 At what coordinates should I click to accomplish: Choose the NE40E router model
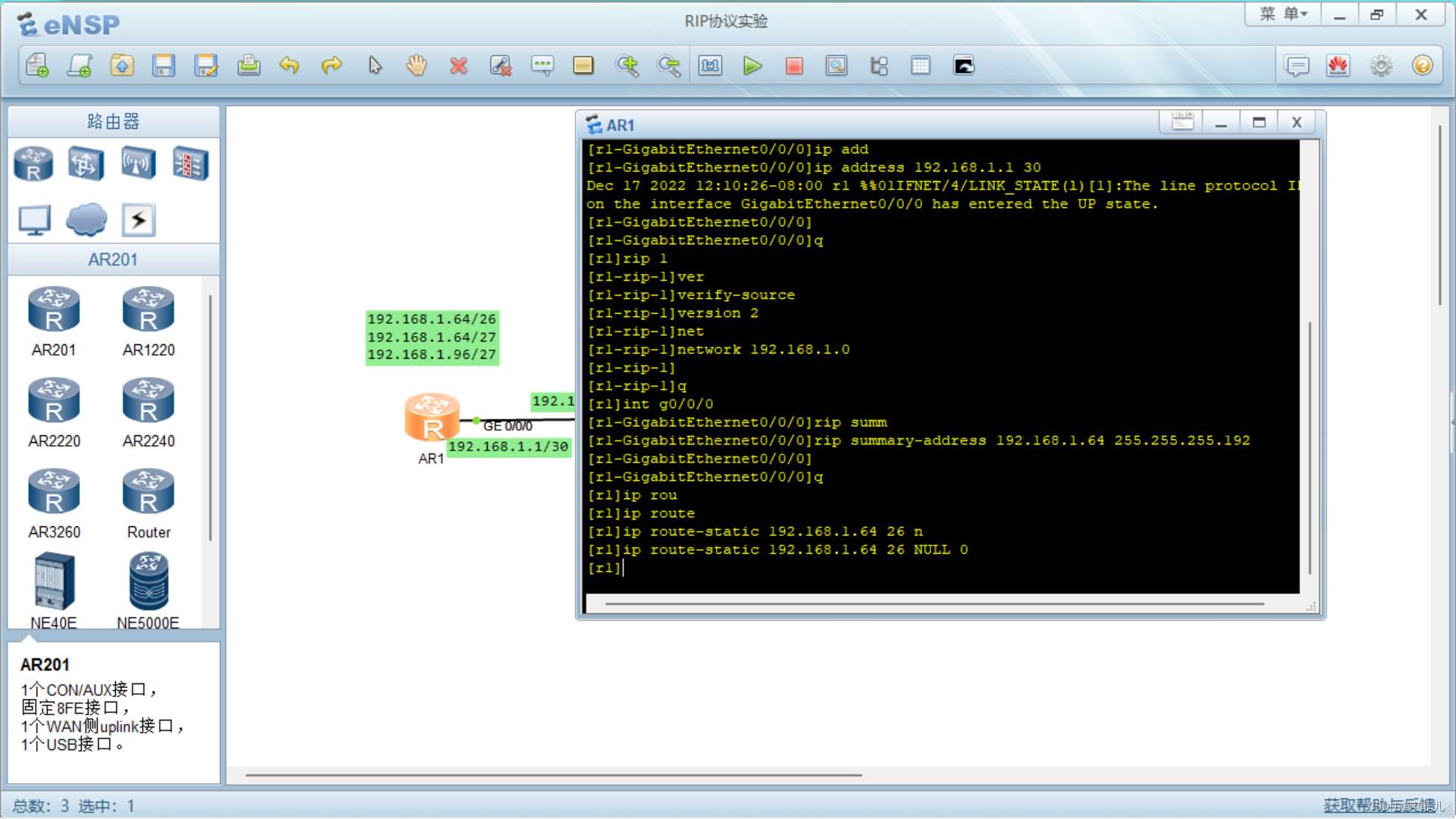(54, 582)
